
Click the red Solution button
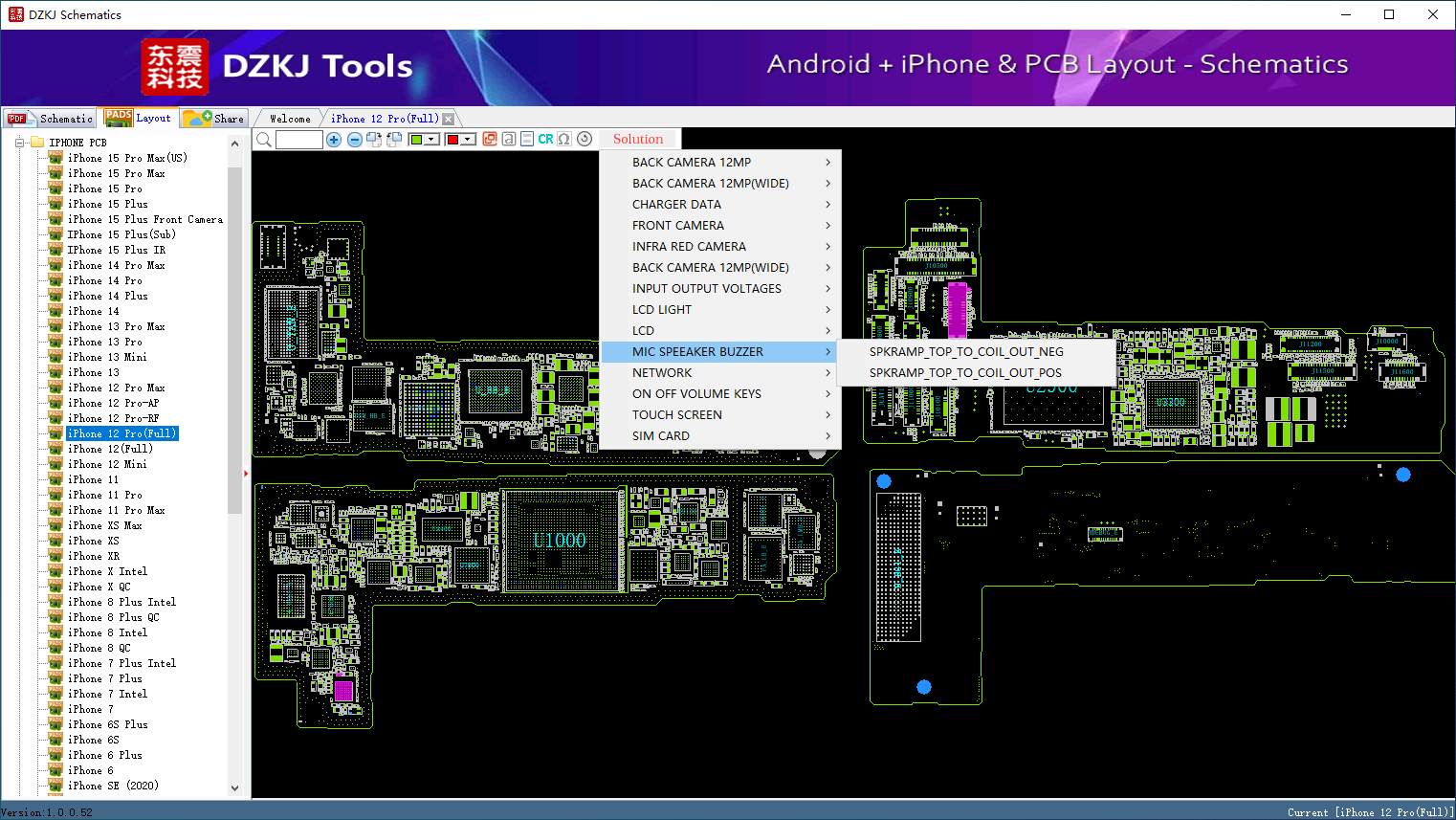click(x=638, y=140)
